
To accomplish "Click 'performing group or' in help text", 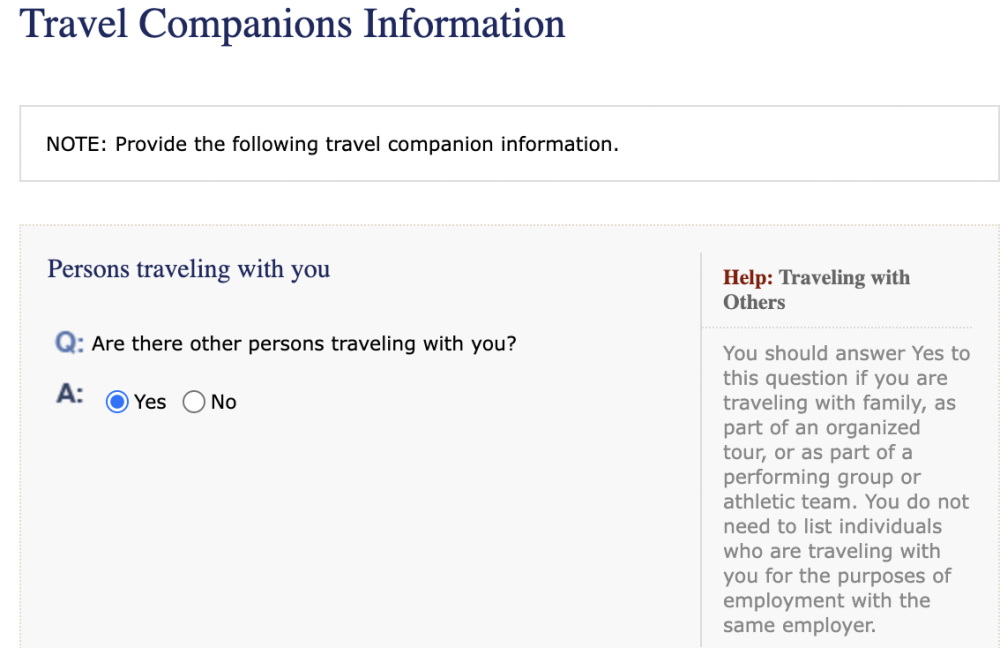I will (x=822, y=477).
